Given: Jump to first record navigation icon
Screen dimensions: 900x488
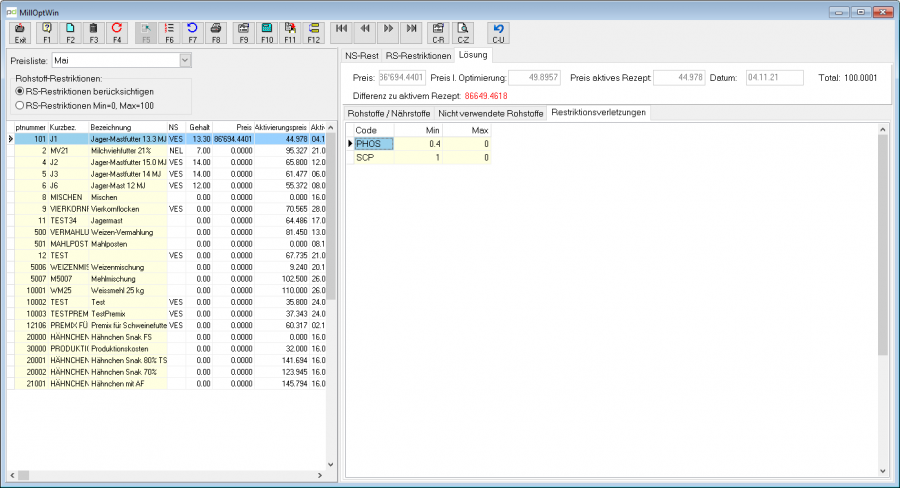Looking at the screenshot, I should click(342, 33).
